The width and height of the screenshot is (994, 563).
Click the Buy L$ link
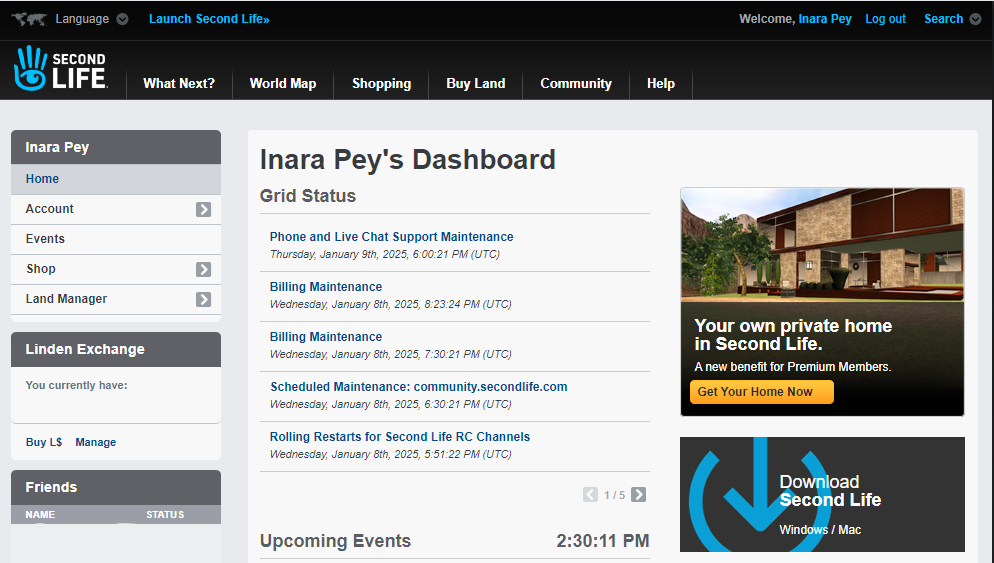44,442
